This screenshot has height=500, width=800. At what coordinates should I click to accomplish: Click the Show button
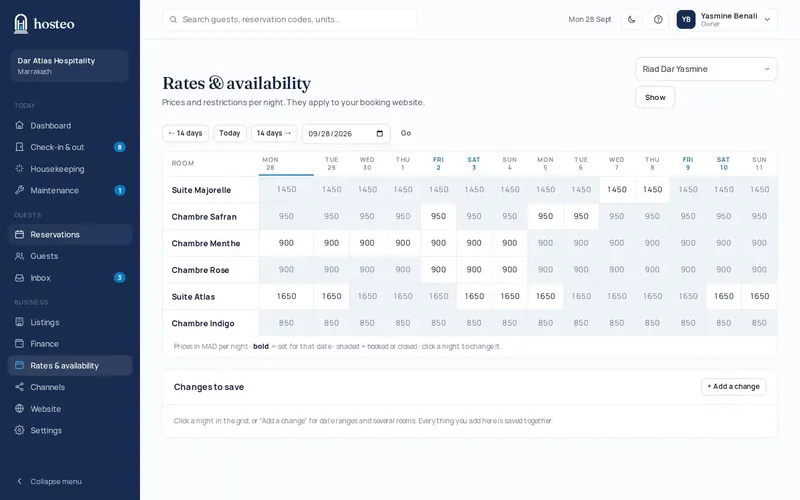click(655, 97)
